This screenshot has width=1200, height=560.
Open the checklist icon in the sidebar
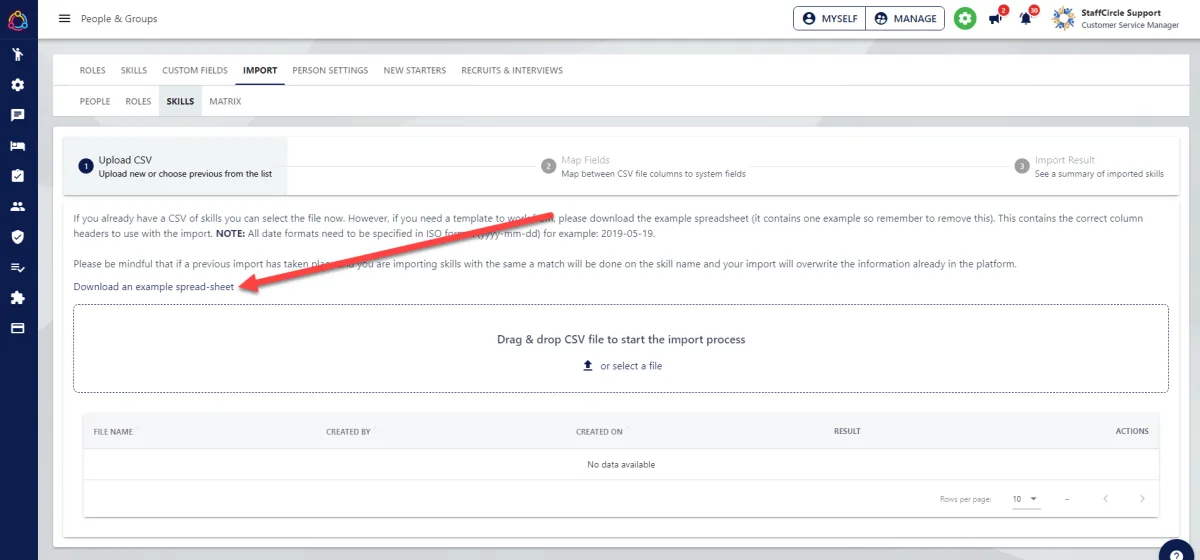pyautogui.click(x=18, y=267)
